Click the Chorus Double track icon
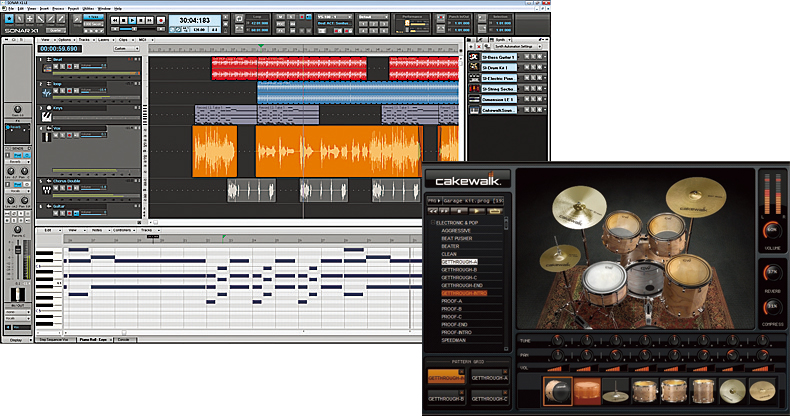790x416 pixels. pyautogui.click(x=46, y=190)
